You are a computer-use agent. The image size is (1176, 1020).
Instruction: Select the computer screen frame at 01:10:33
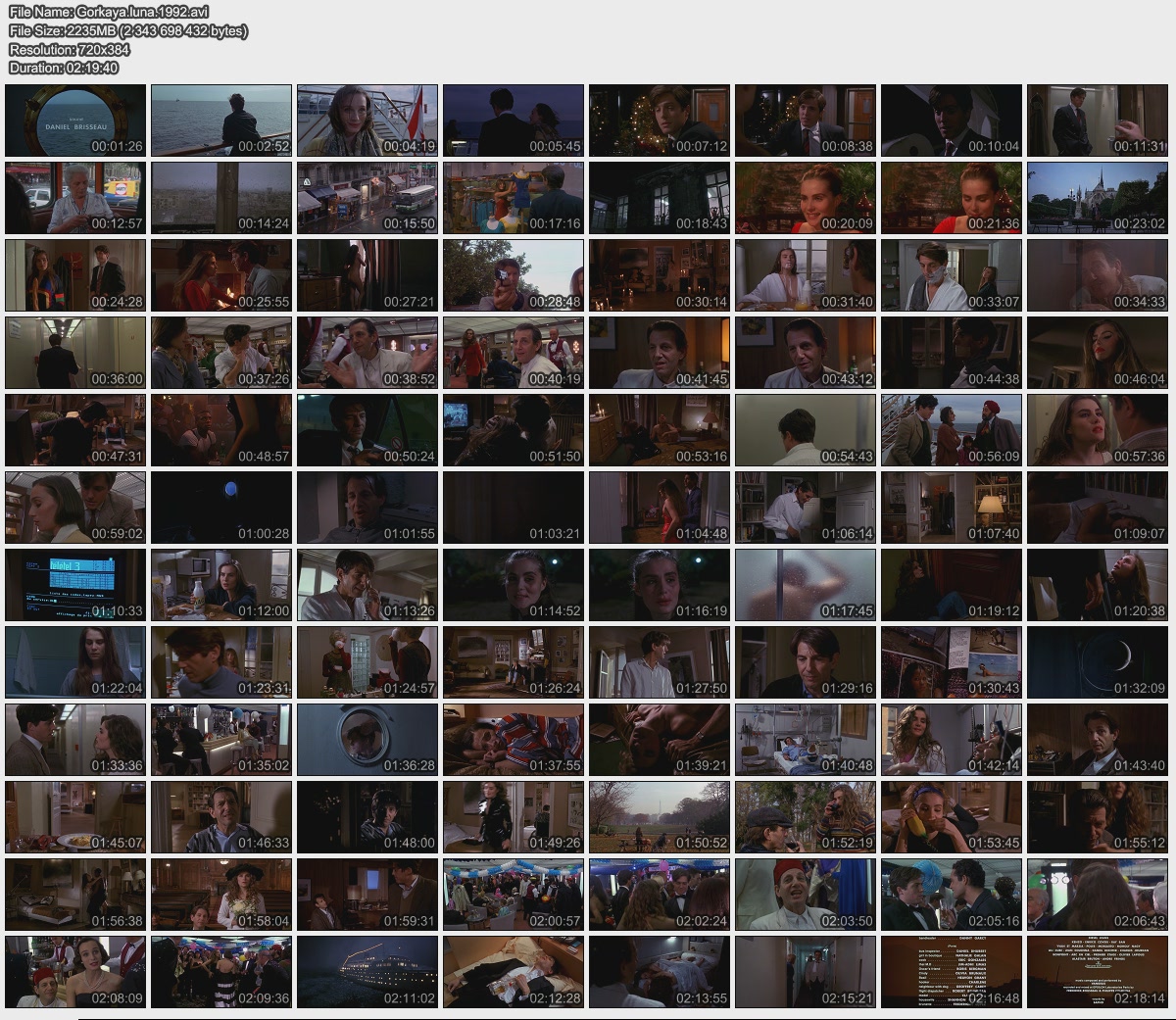(75, 585)
